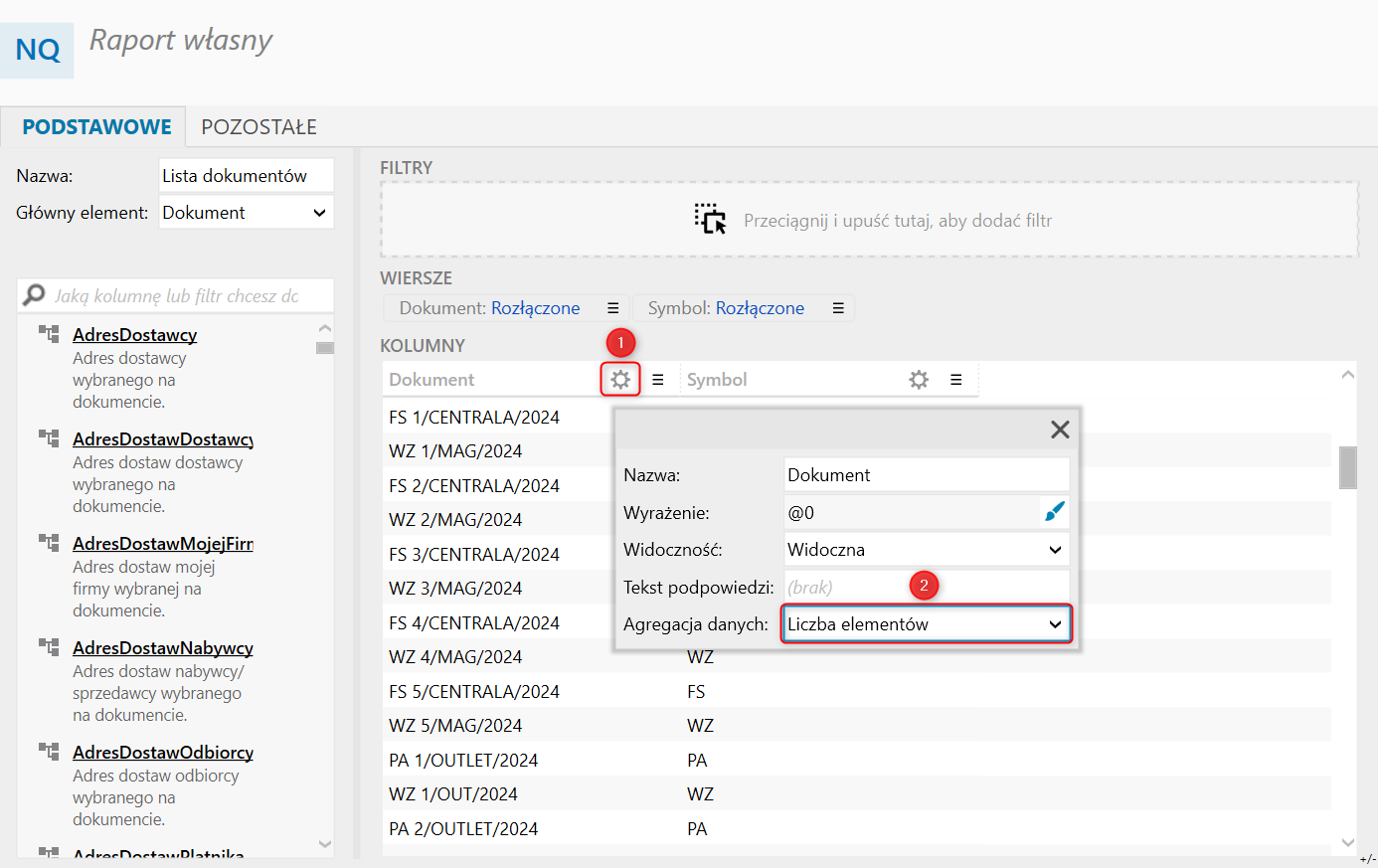The image size is (1378, 868).
Task: Click the Tekst podpowiedzi field
Action: 927,588
